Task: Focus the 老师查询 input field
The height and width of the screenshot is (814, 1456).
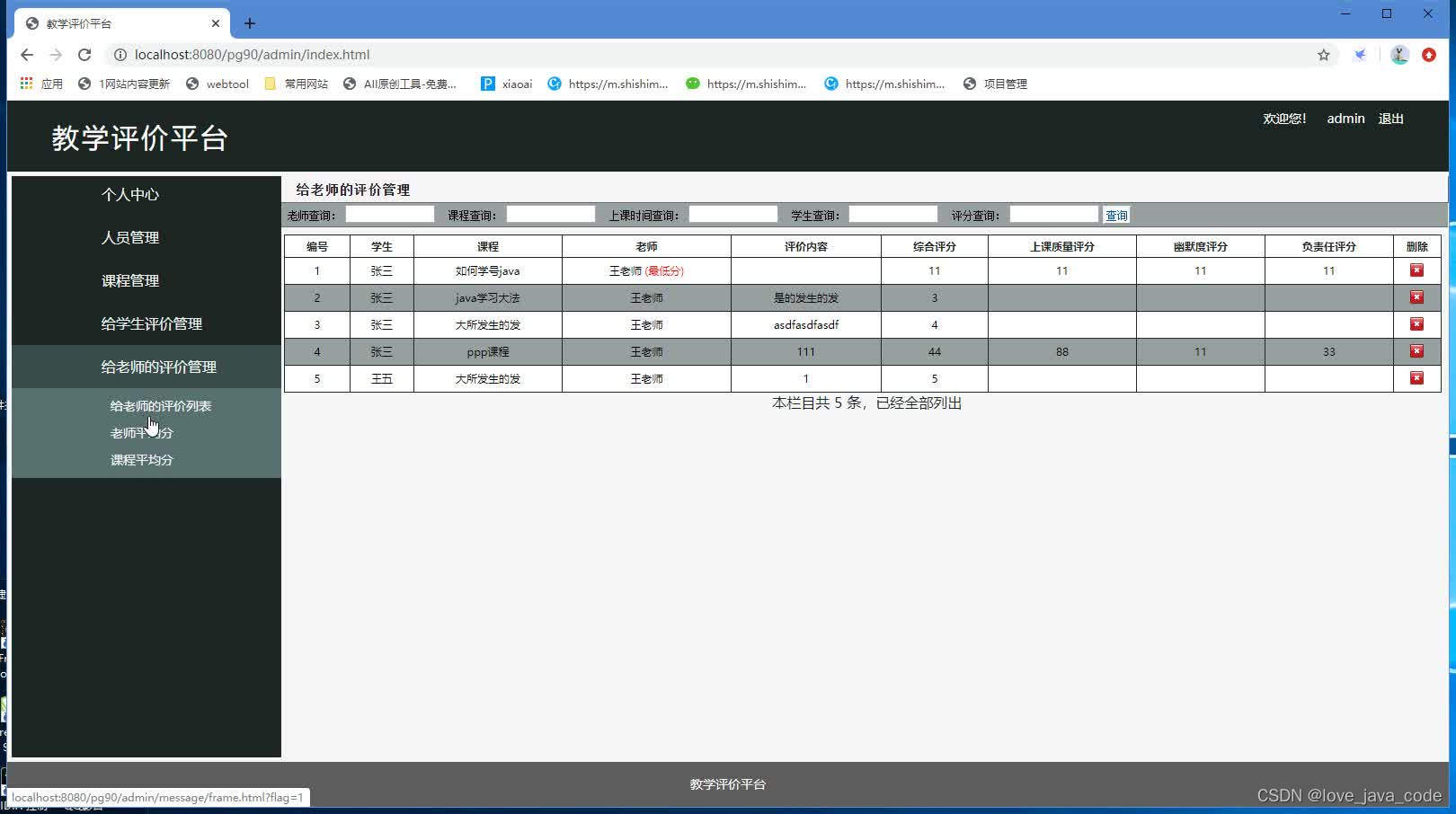Action: point(390,215)
